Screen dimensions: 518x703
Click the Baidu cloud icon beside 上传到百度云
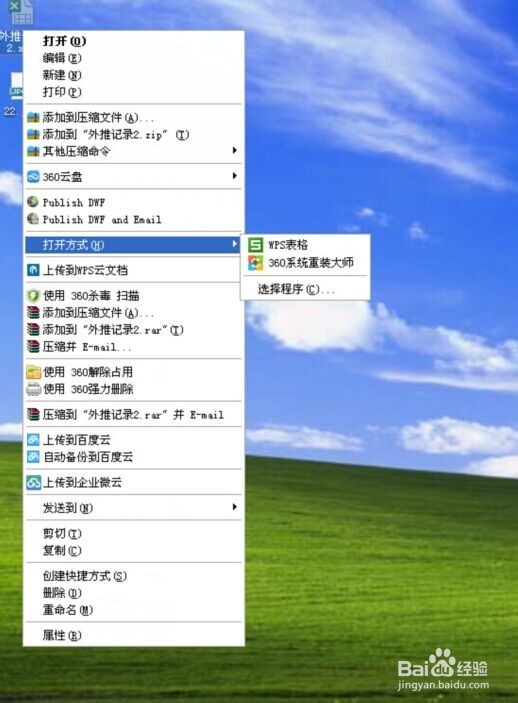(33, 440)
